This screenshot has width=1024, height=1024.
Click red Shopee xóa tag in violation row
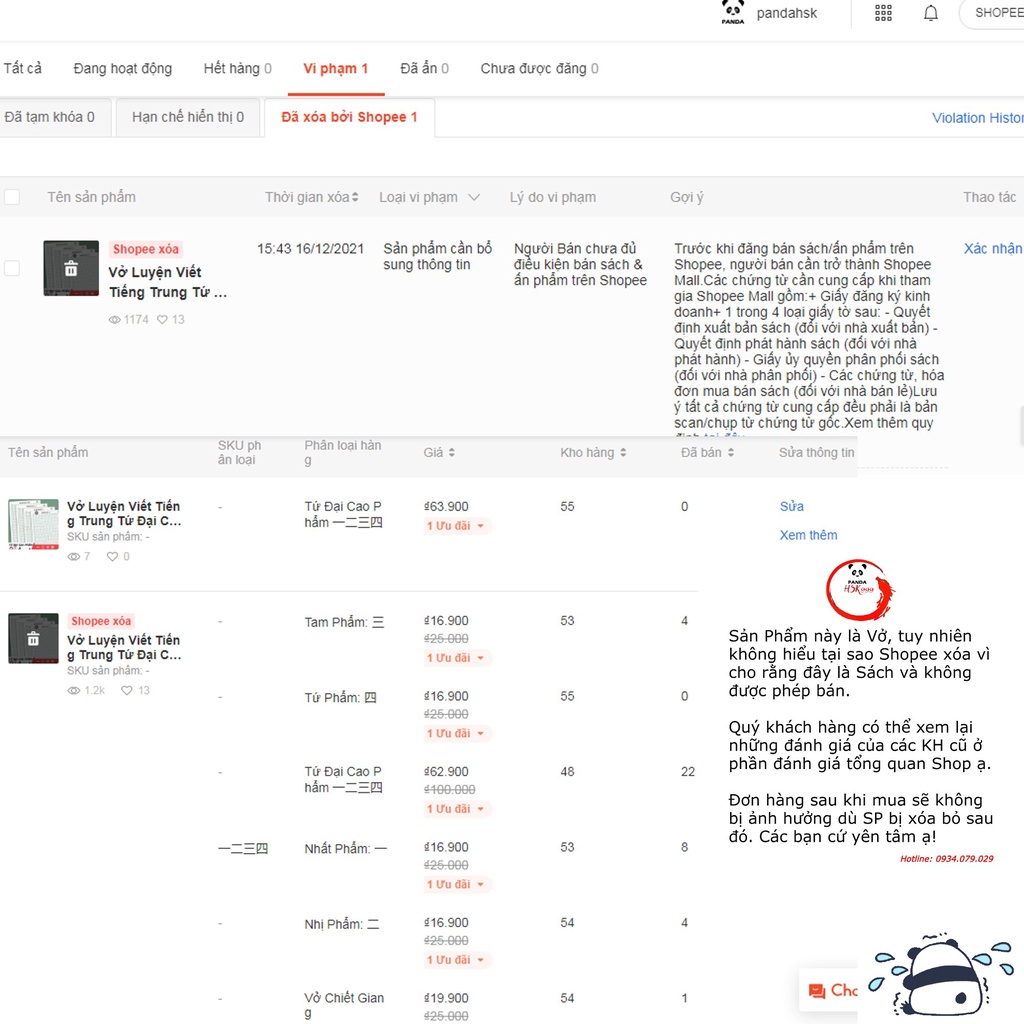(x=146, y=249)
